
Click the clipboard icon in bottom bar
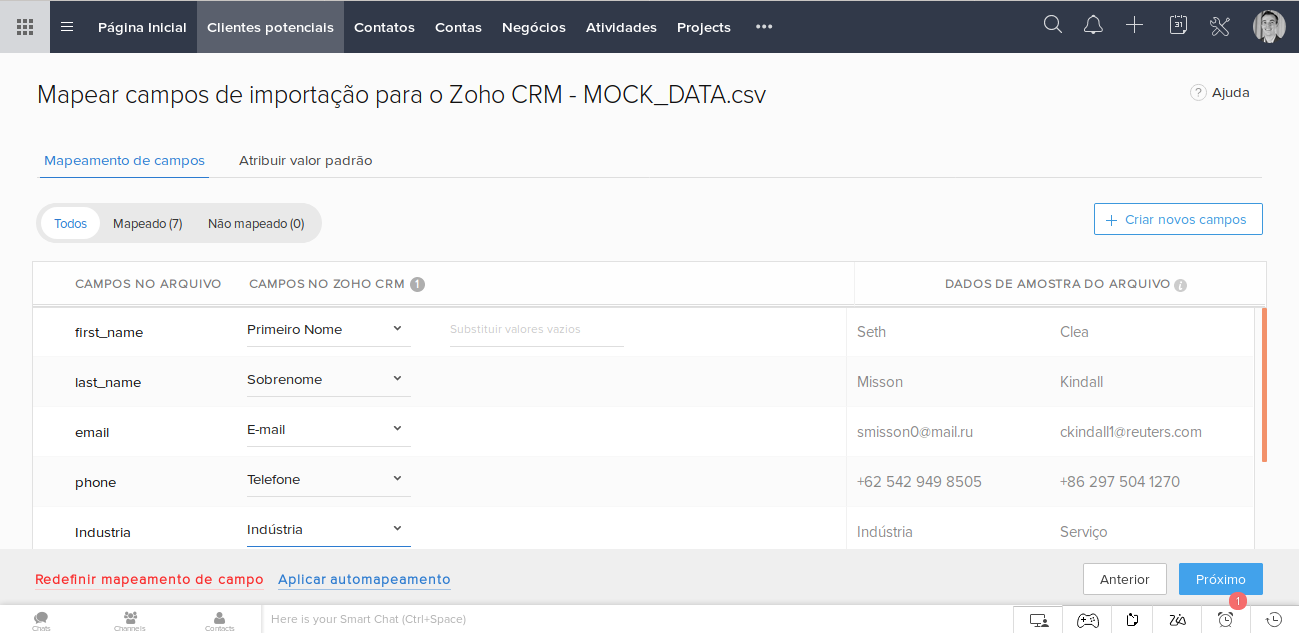point(1132,620)
